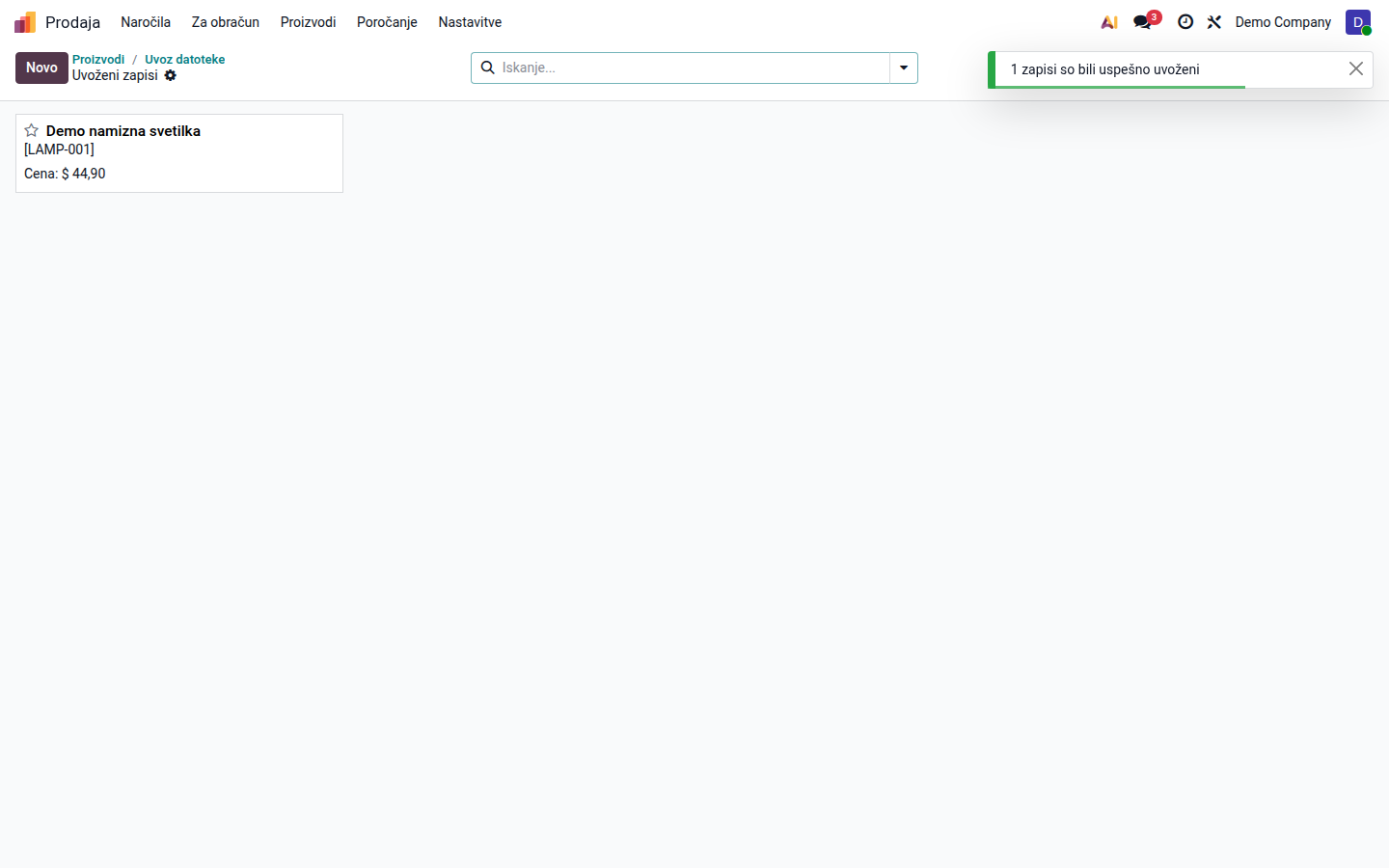
Task: Switch company via Demo Company
Action: click(1283, 22)
